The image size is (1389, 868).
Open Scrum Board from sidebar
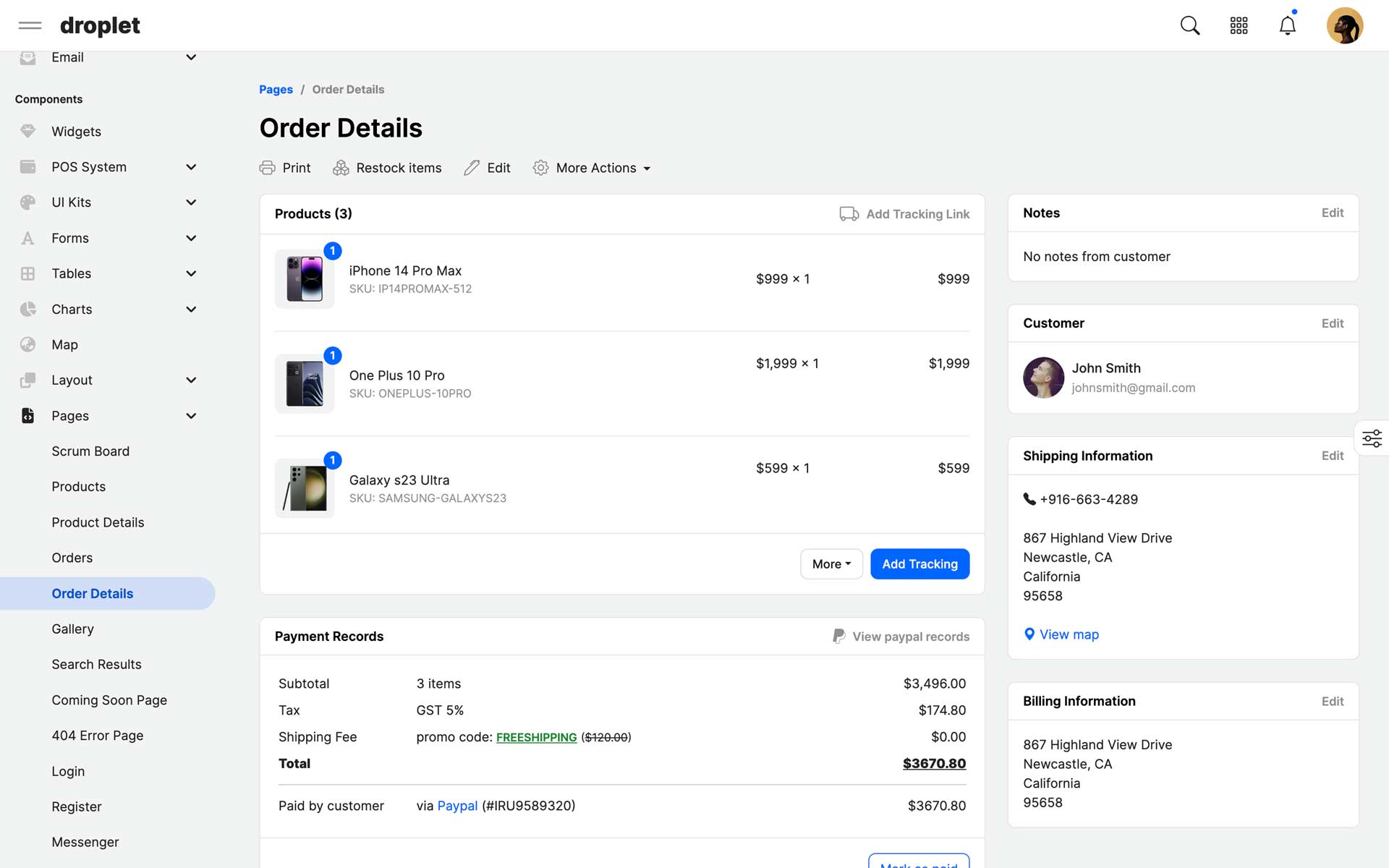tap(90, 451)
